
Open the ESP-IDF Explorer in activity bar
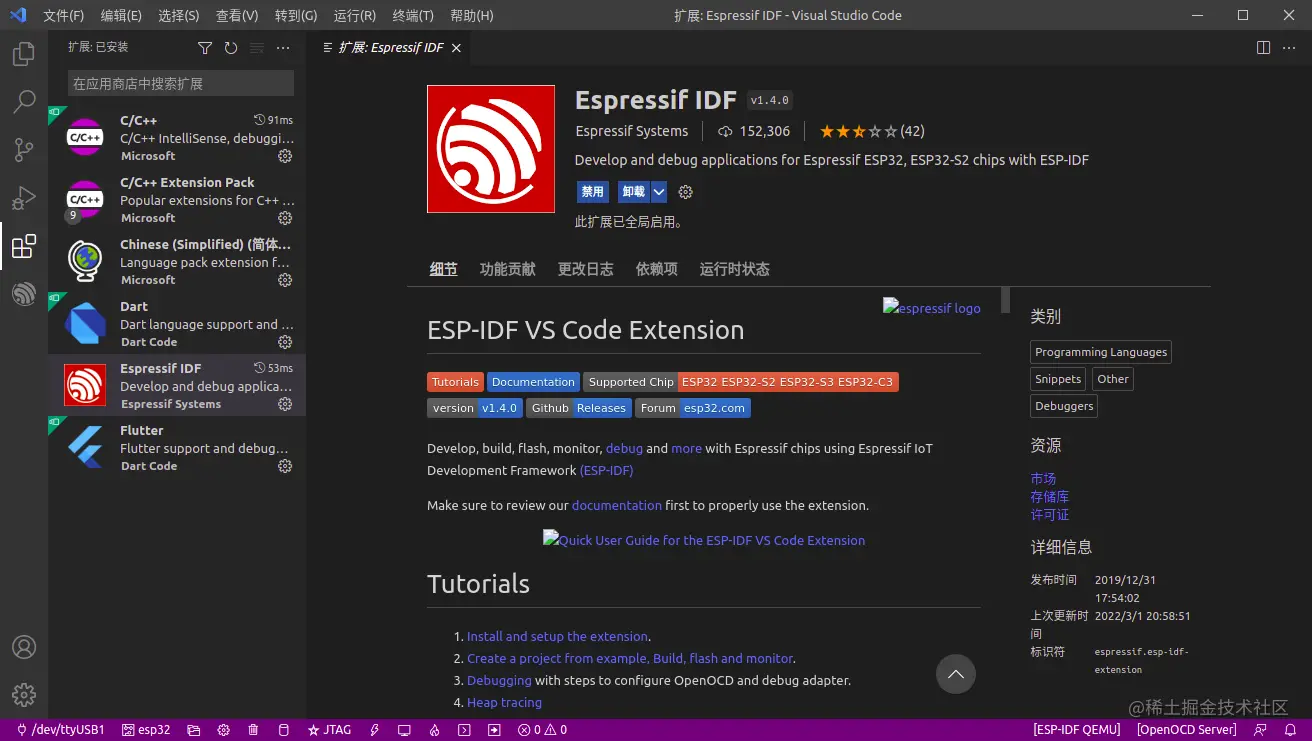(x=24, y=294)
